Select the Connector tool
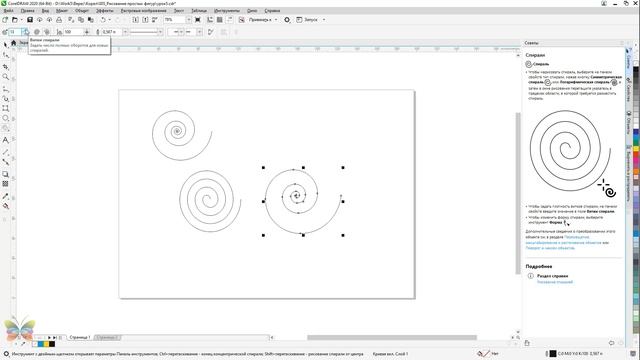This screenshot has height=360, width=640. tap(5, 162)
